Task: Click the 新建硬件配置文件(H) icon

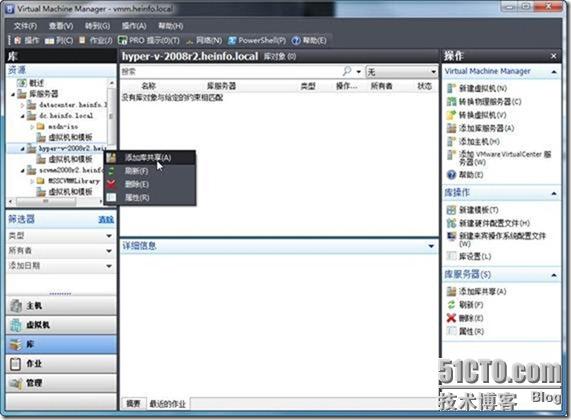Action: [x=451, y=223]
